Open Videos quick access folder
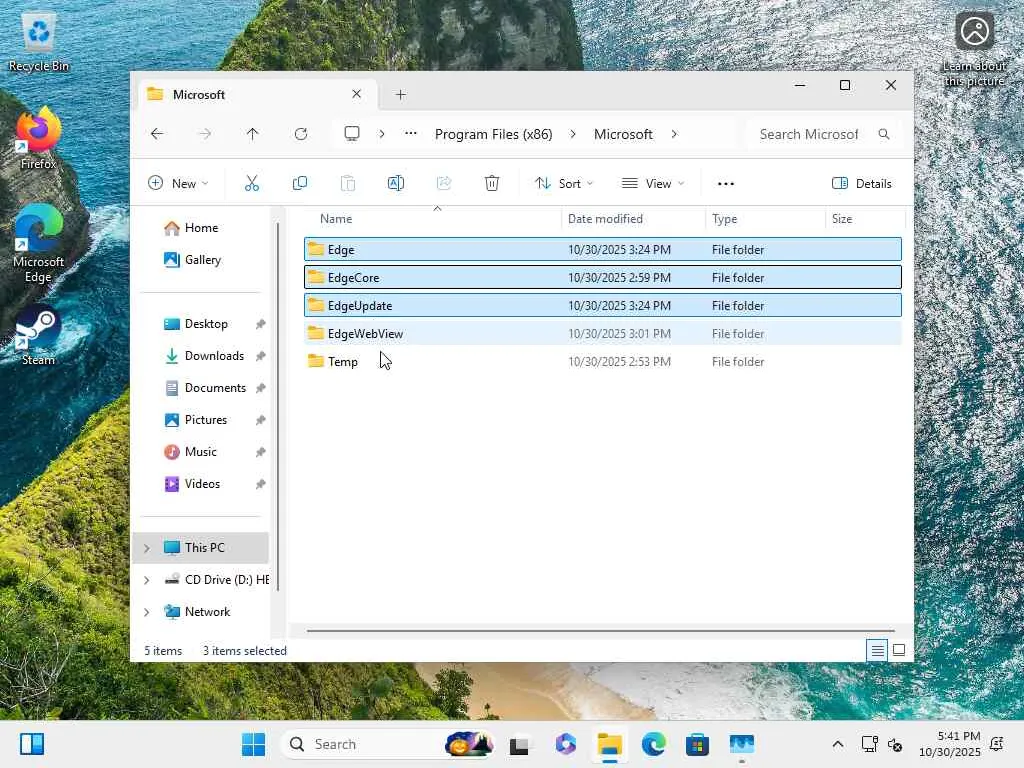Screen dimensions: 1024x768 click(202, 484)
